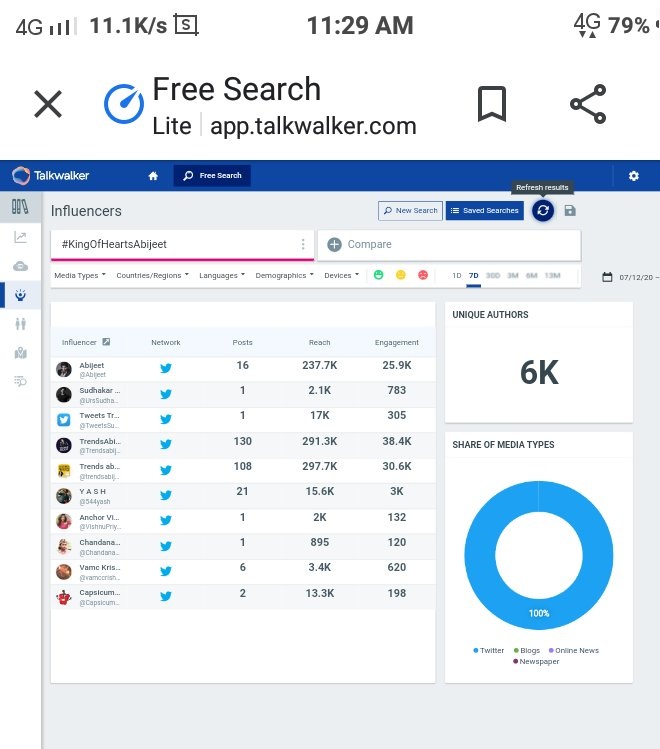This screenshot has width=660, height=749.
Task: Add a Compare search topic
Action: pos(449,245)
